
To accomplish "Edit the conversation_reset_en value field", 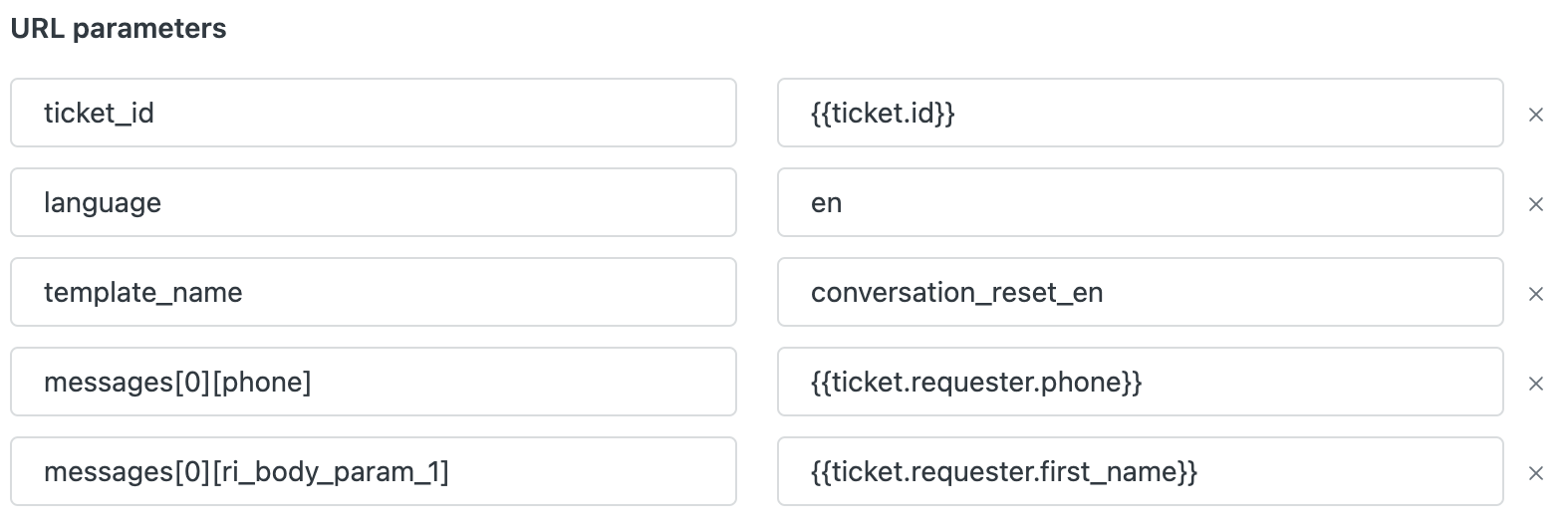I will (1140, 293).
